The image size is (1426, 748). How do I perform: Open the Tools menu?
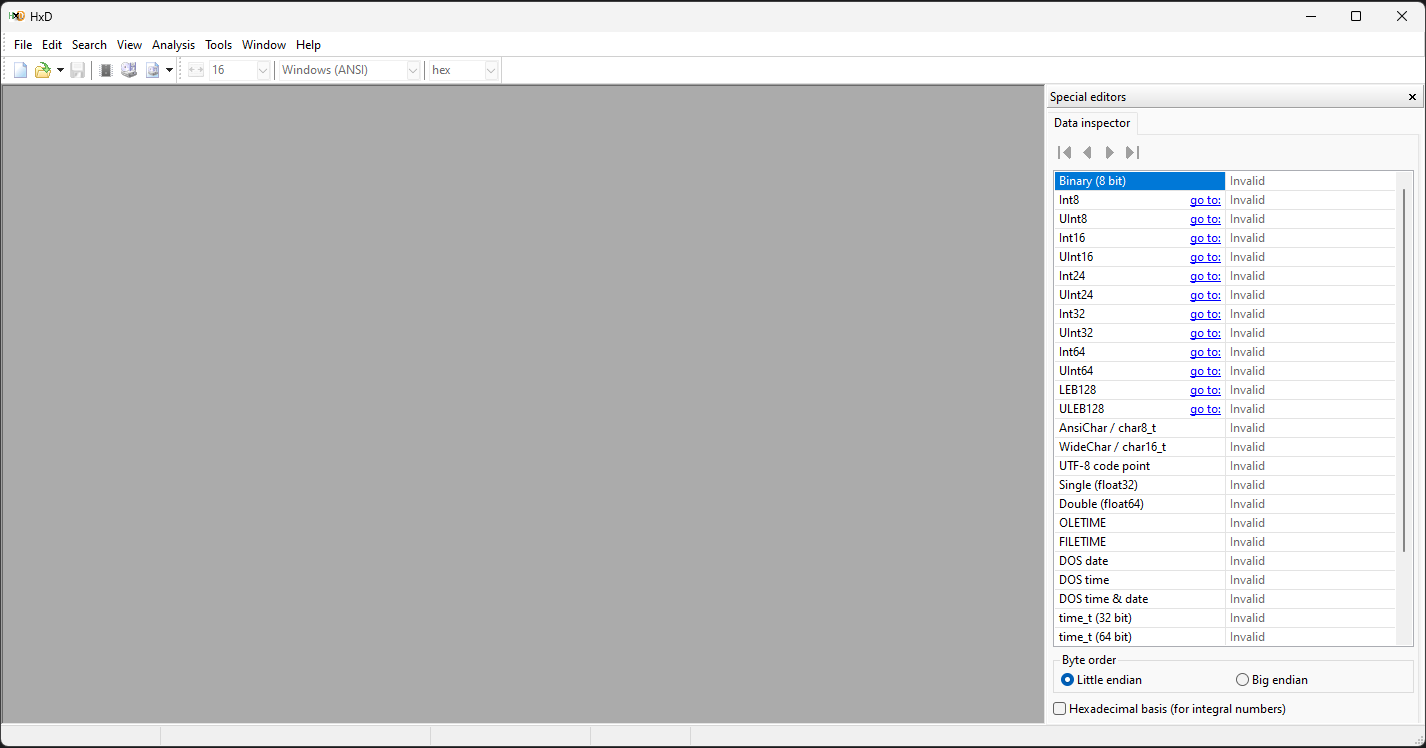(x=219, y=45)
